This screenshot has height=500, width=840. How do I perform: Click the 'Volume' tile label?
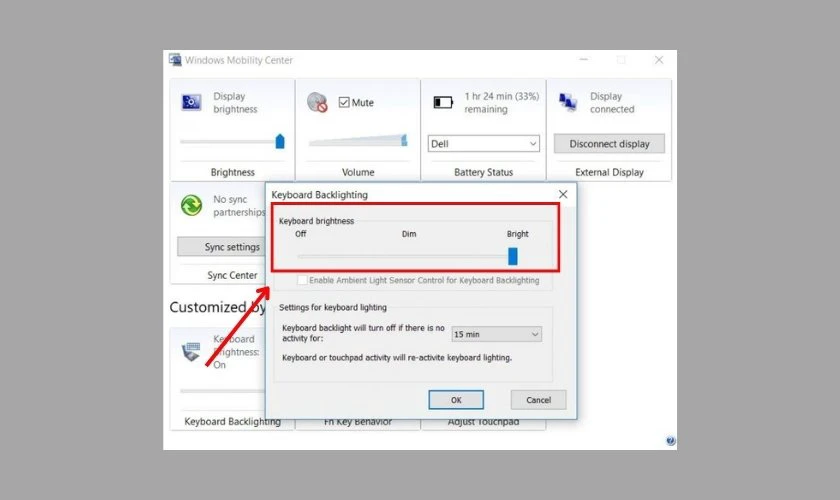point(358,172)
